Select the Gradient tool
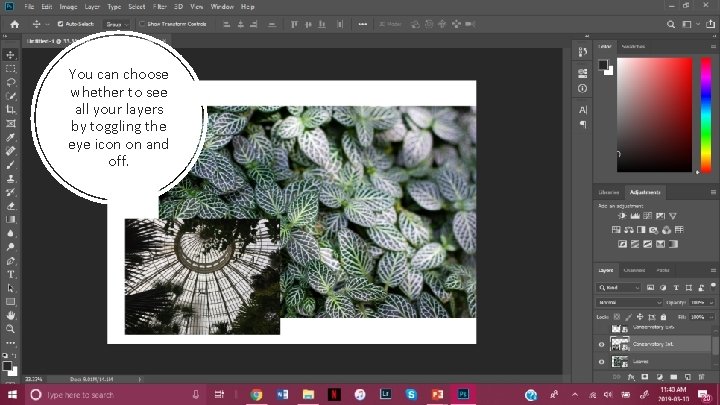The height and width of the screenshot is (405, 720). click(10, 219)
